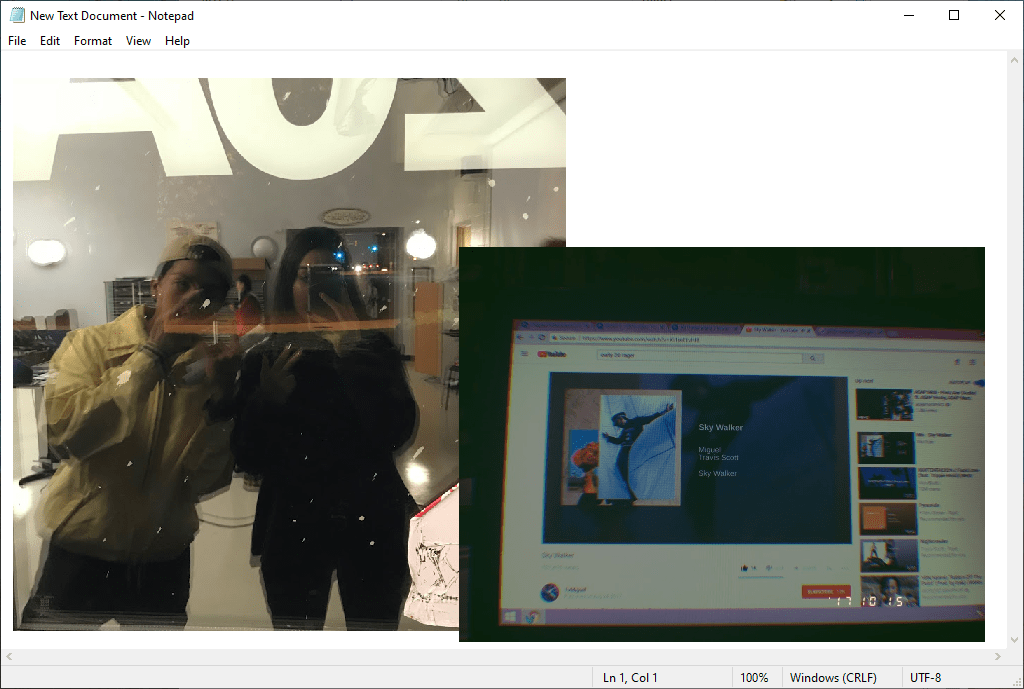Click the left arrow of horizontal scrollbar
Viewport: 1024px width, 689px height.
(8, 657)
